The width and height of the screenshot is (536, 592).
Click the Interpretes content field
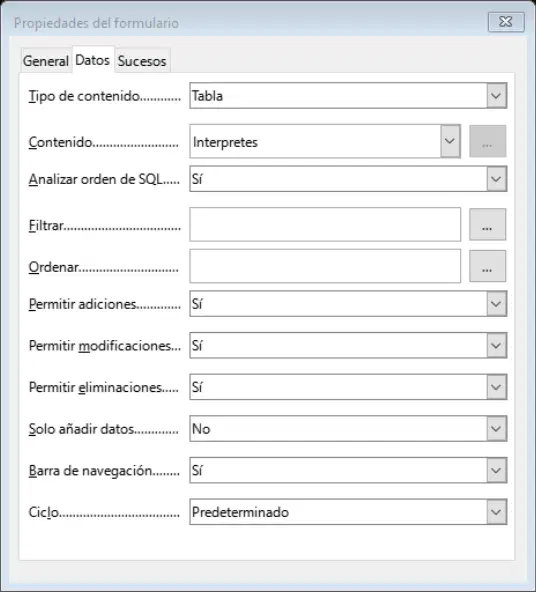[x=315, y=141]
